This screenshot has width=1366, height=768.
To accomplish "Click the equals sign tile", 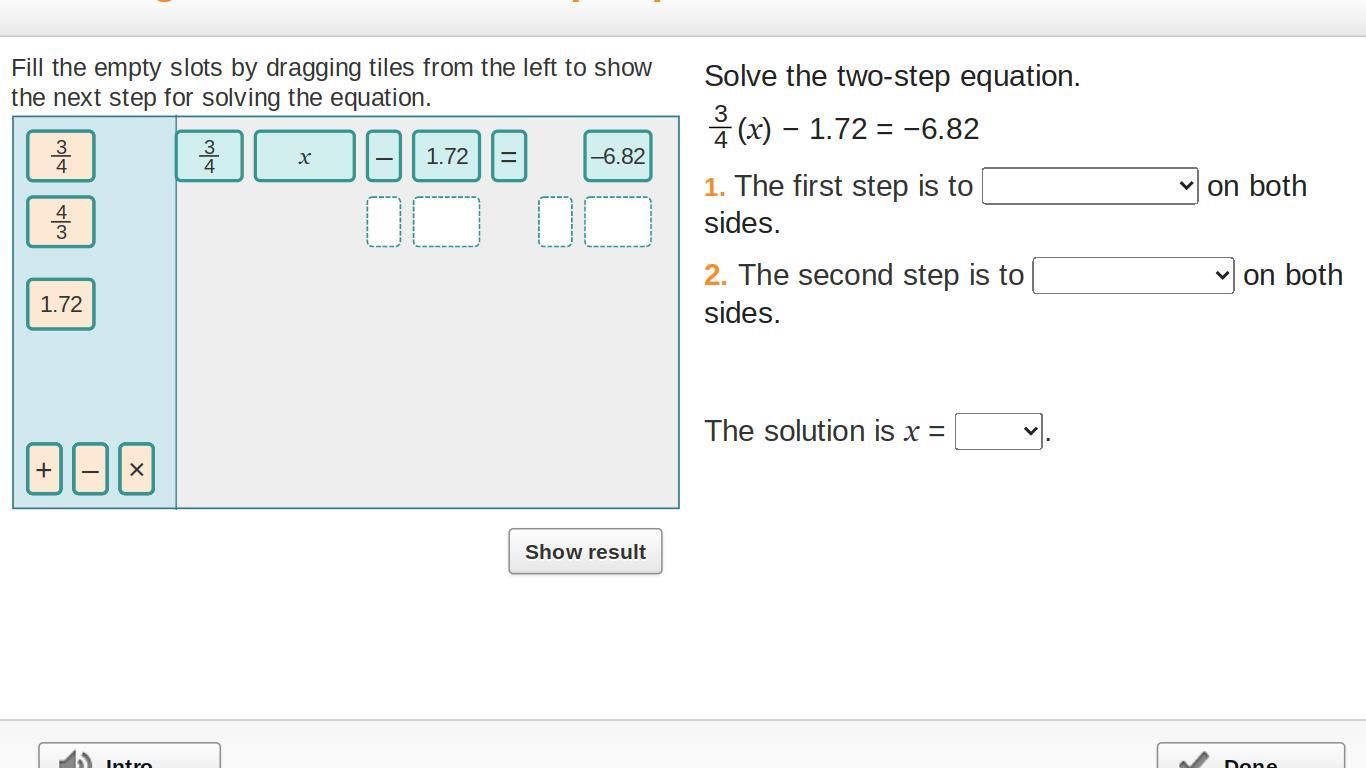I will click(x=509, y=157).
